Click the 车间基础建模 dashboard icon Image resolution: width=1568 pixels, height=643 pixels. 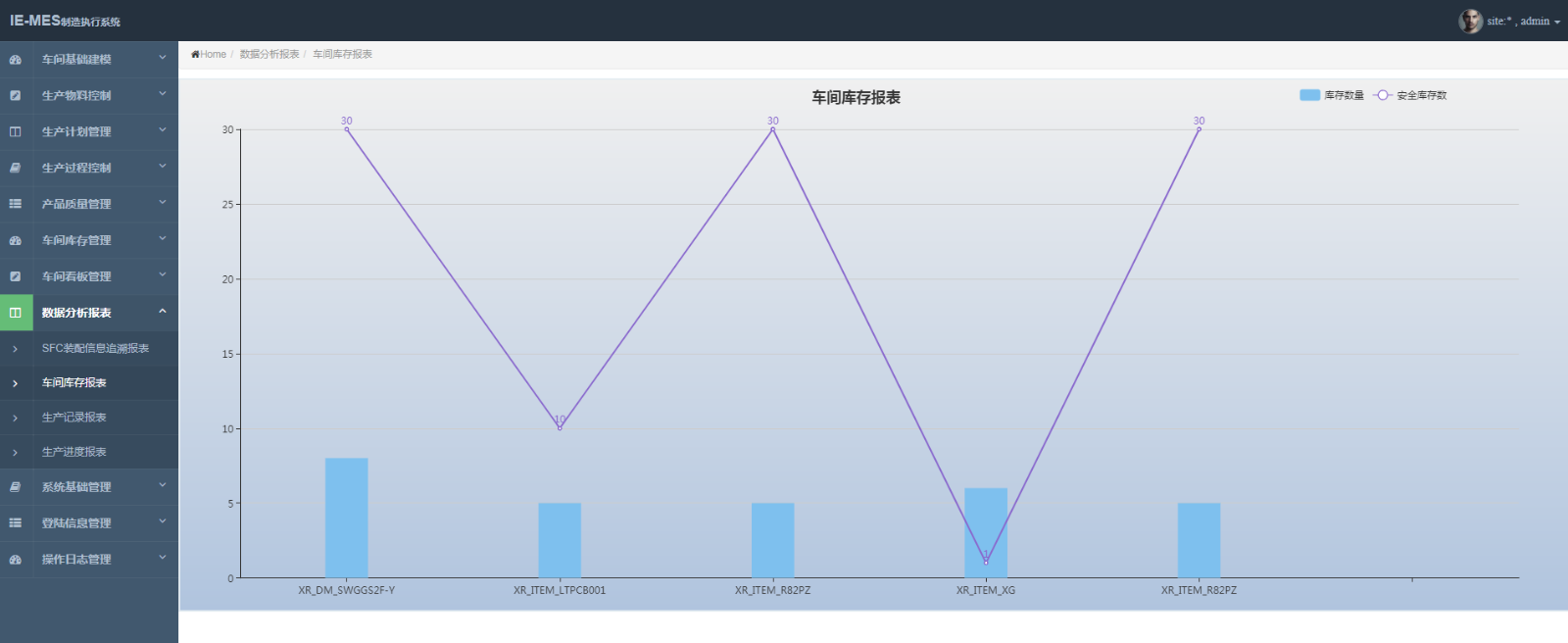(x=16, y=60)
